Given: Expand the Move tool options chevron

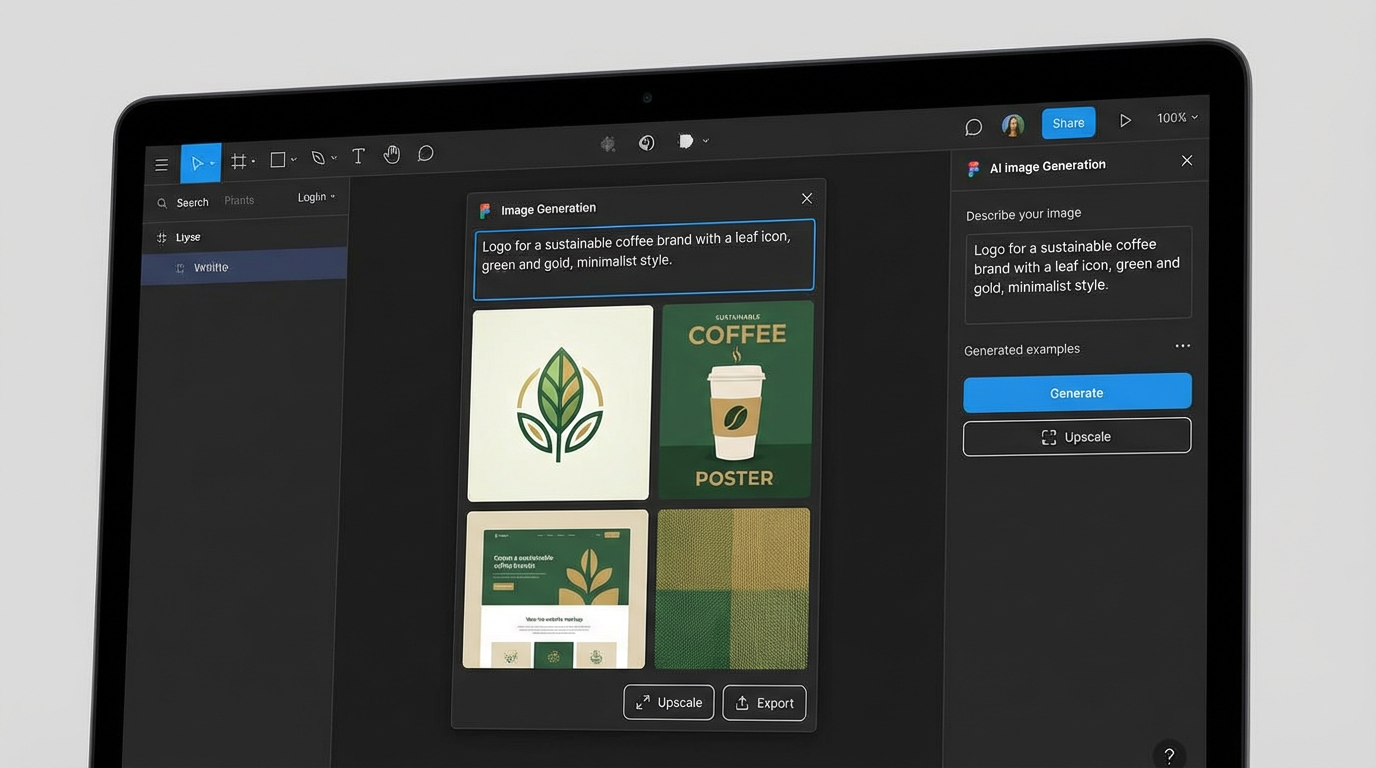Looking at the screenshot, I should click(211, 162).
